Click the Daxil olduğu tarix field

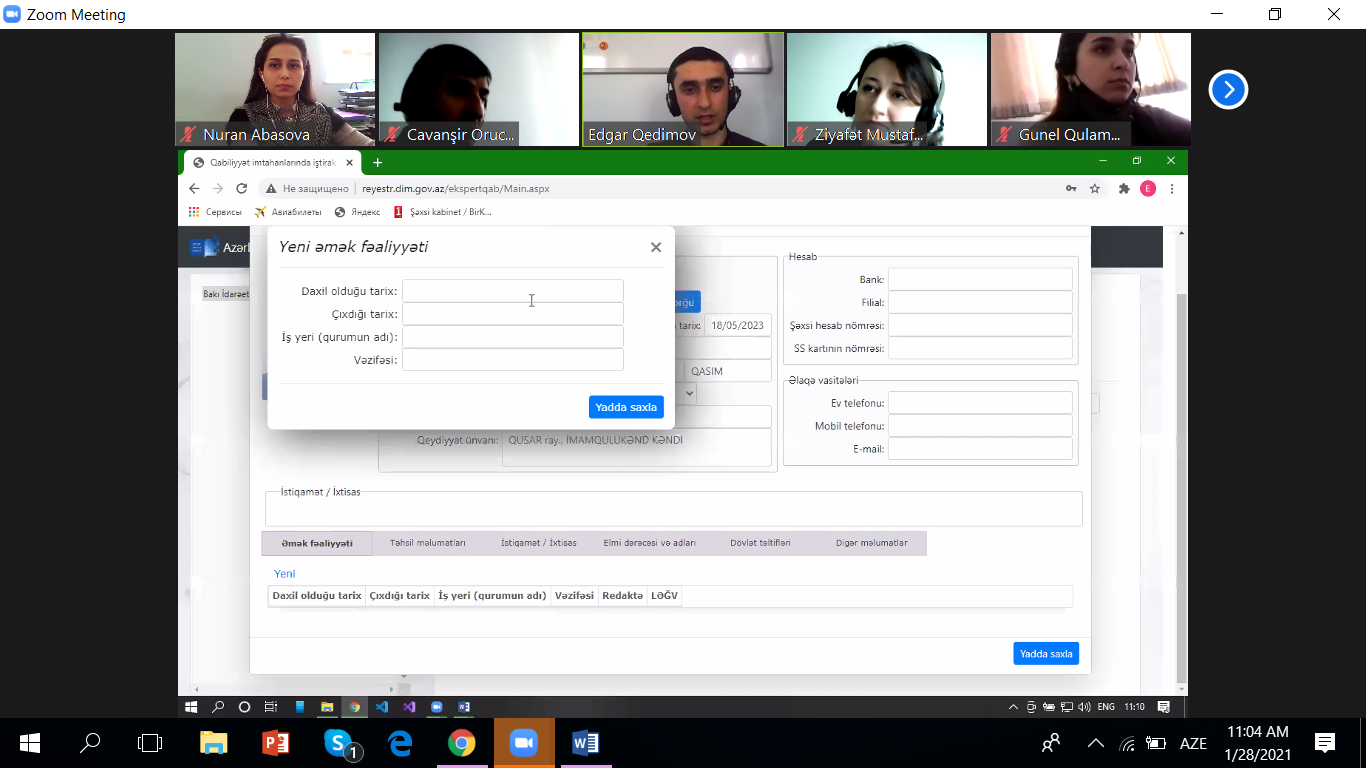(x=513, y=291)
